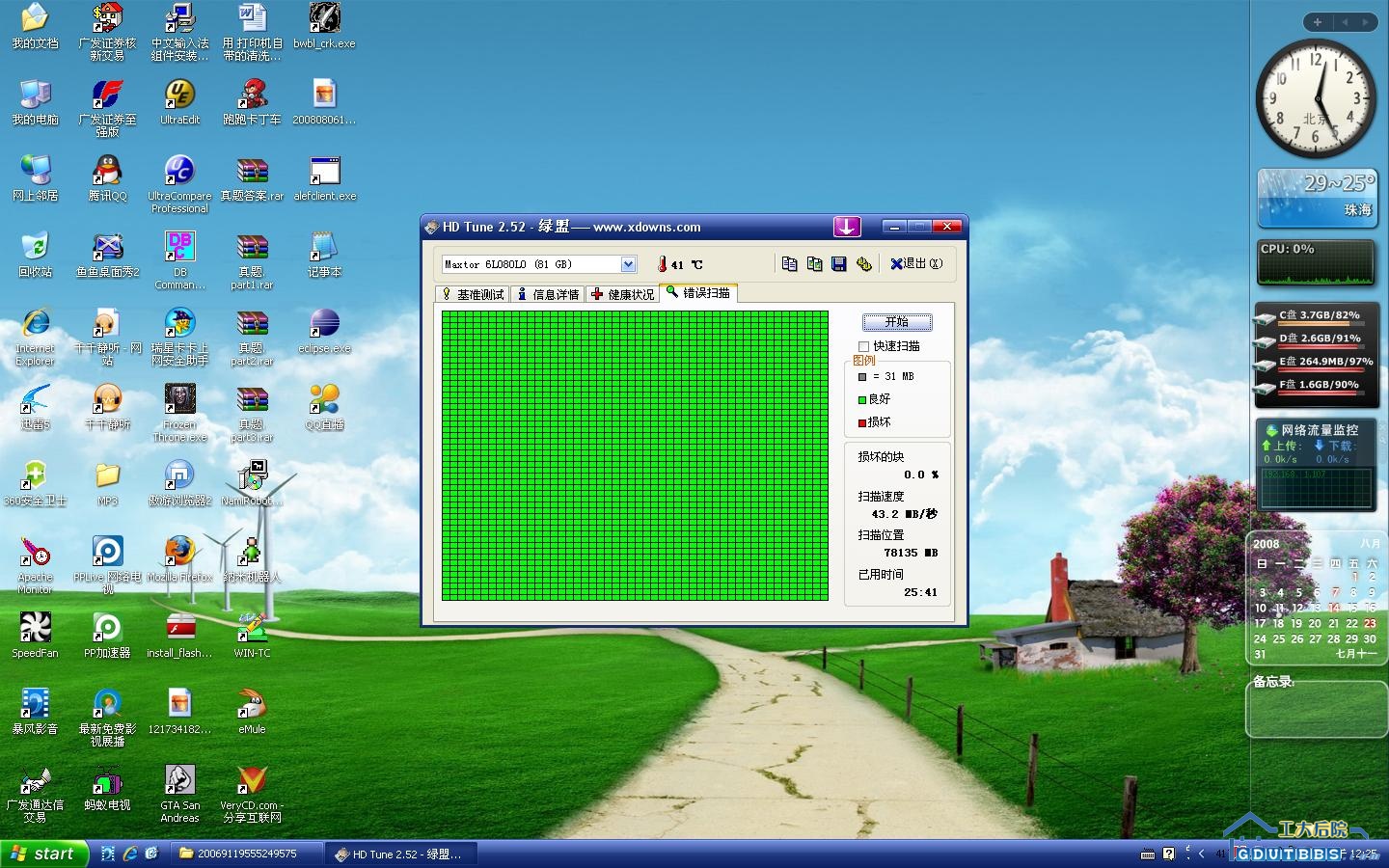
Task: Switch to the 信息详情 info tab
Action: tap(548, 294)
